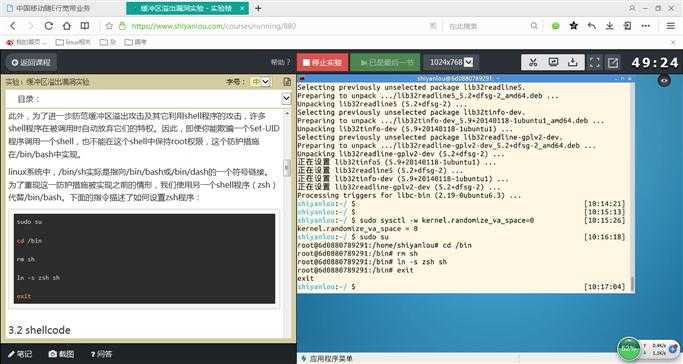Image resolution: width=683 pixels, height=364 pixels.
Task: Open the 应用程序菜单 applications menu
Action: pos(327,359)
